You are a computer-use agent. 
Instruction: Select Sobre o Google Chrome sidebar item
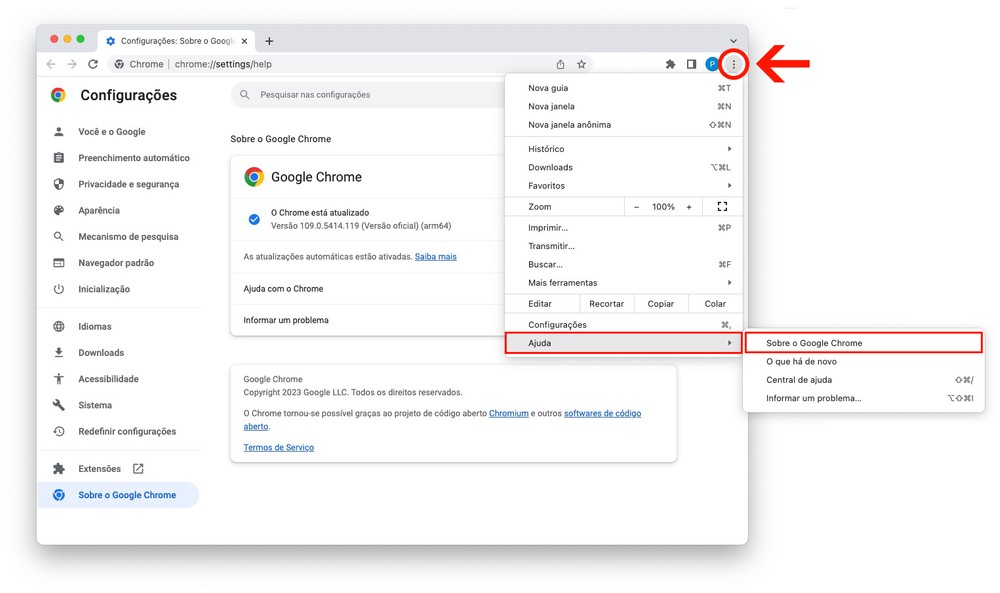(x=119, y=495)
